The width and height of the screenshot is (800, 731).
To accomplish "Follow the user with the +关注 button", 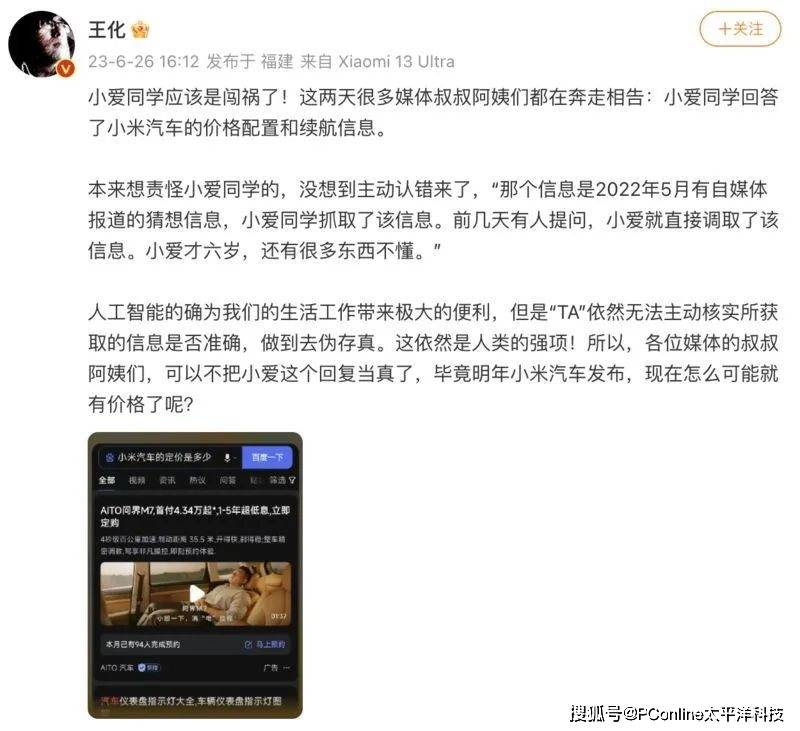I will [x=740, y=29].
